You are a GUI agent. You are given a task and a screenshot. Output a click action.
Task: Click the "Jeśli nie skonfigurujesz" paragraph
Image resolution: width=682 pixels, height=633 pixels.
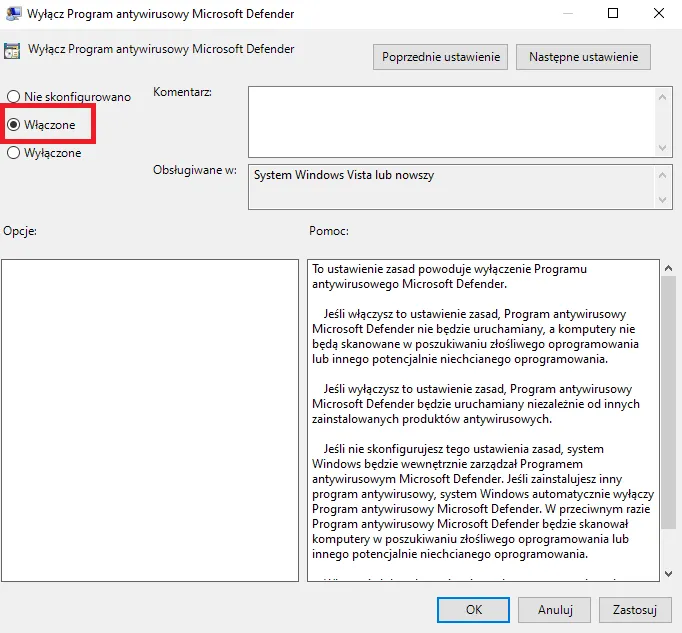483,501
